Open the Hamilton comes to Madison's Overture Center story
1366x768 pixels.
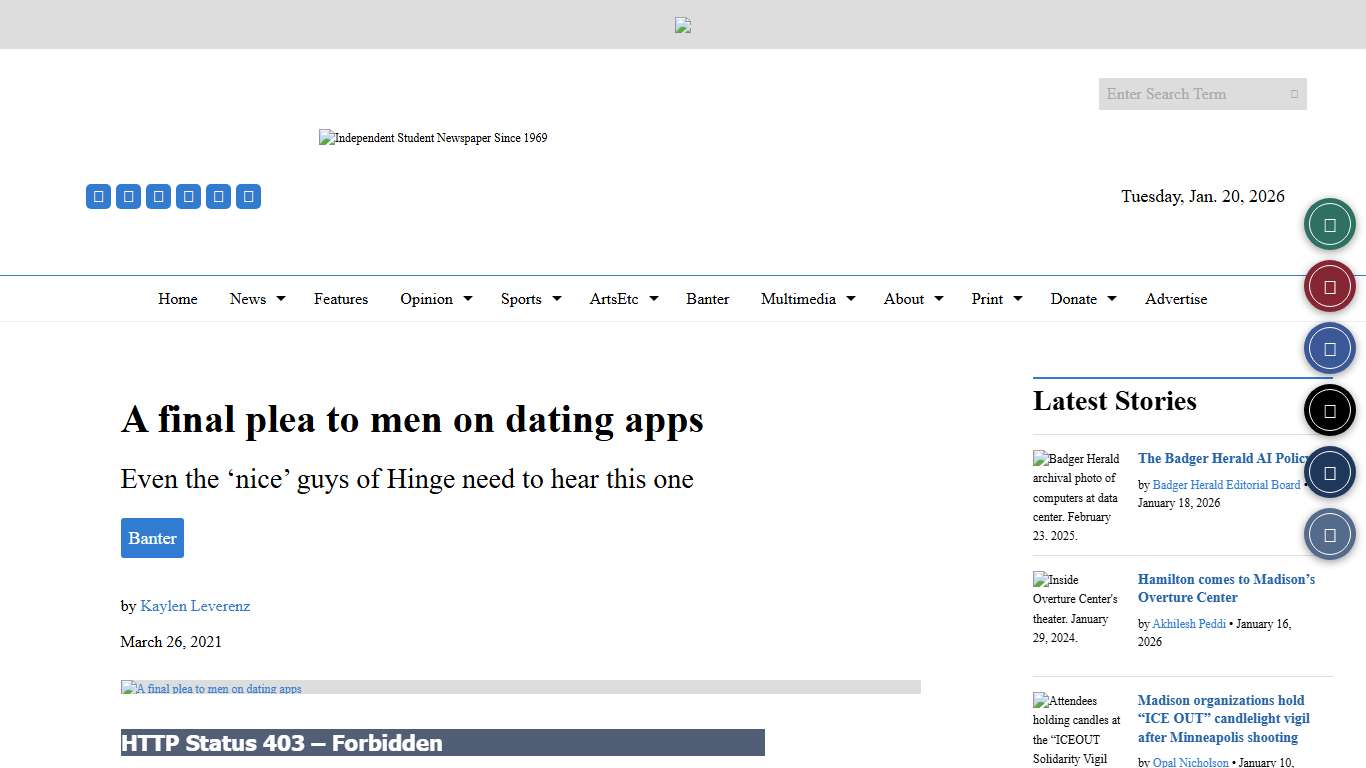(1226, 588)
